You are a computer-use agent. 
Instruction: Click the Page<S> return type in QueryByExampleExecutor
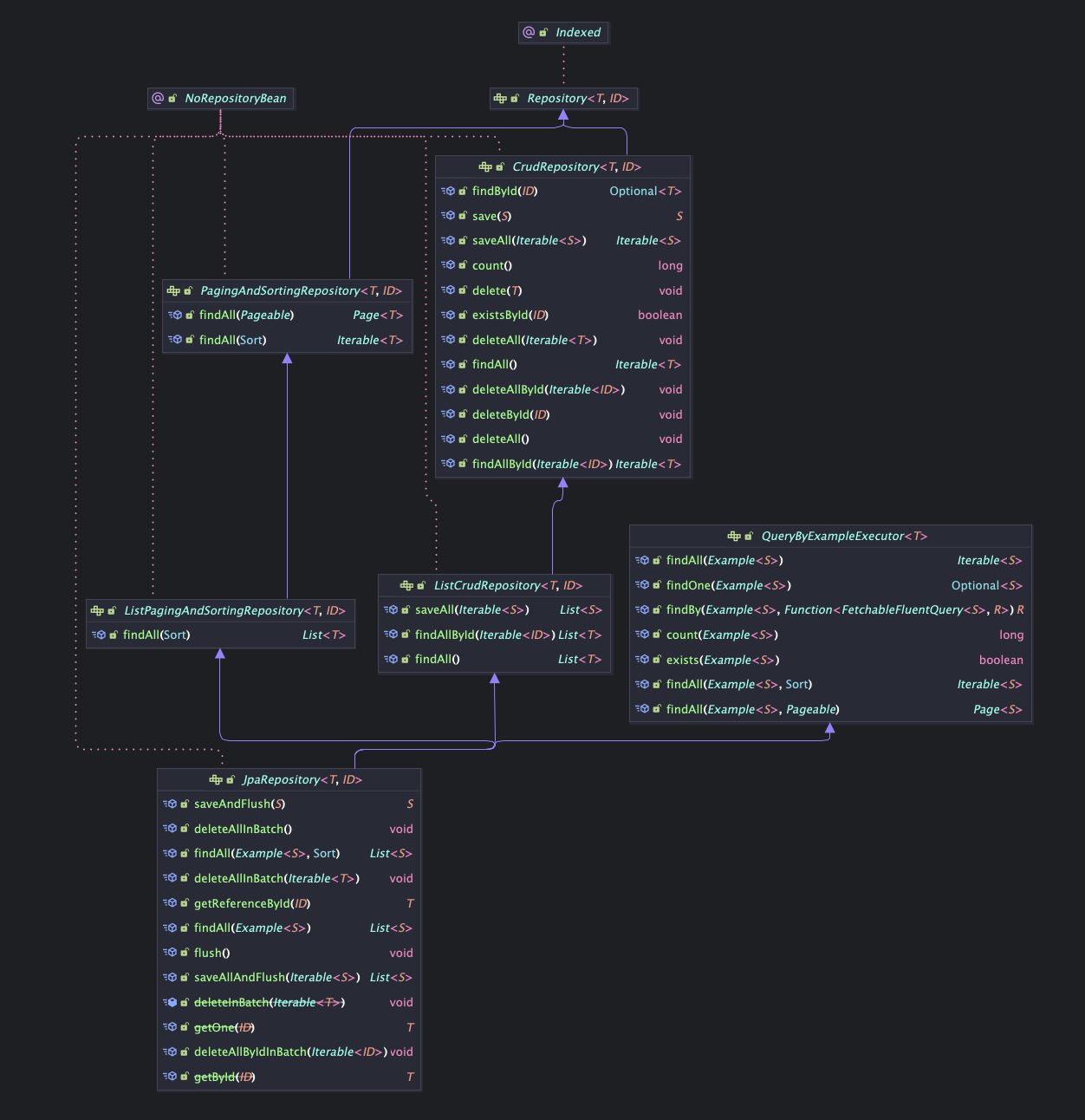pyautogui.click(x=997, y=709)
